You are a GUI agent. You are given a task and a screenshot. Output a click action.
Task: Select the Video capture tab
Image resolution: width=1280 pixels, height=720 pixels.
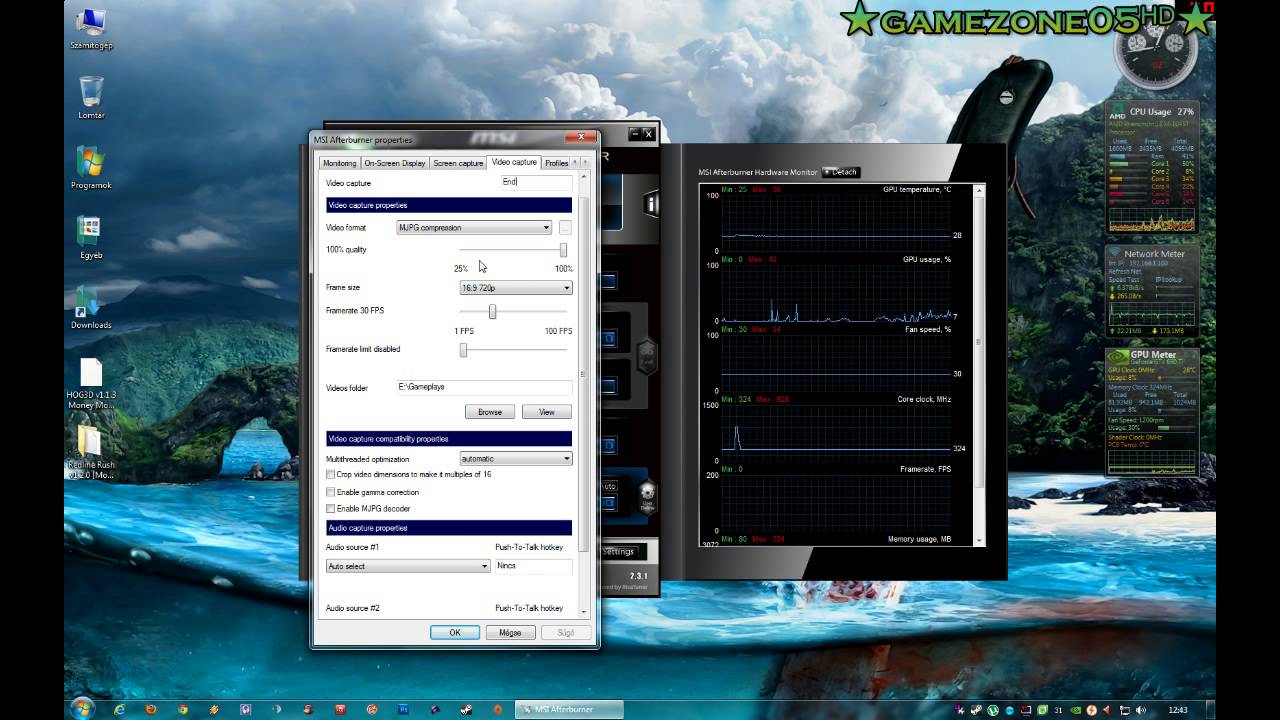point(514,162)
